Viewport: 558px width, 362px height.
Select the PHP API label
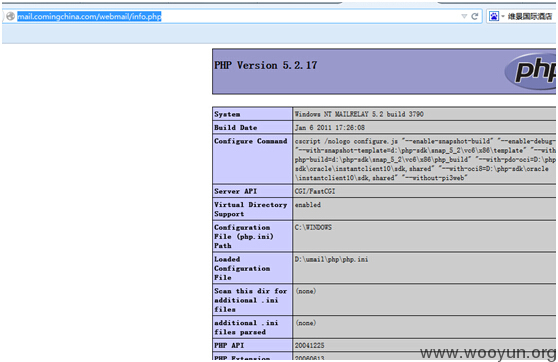(229, 345)
